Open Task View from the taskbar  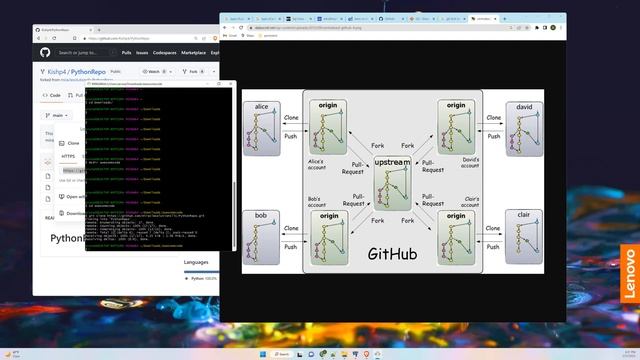click(300, 354)
